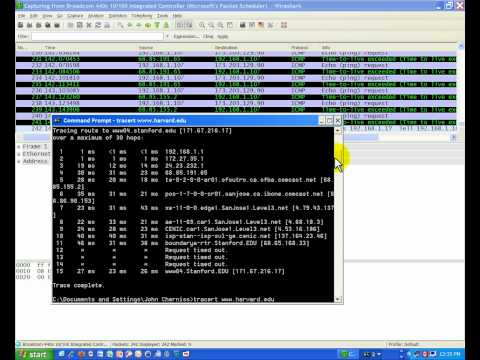Select packet row number 238
The image size is (480, 360).
(x=236, y=103)
